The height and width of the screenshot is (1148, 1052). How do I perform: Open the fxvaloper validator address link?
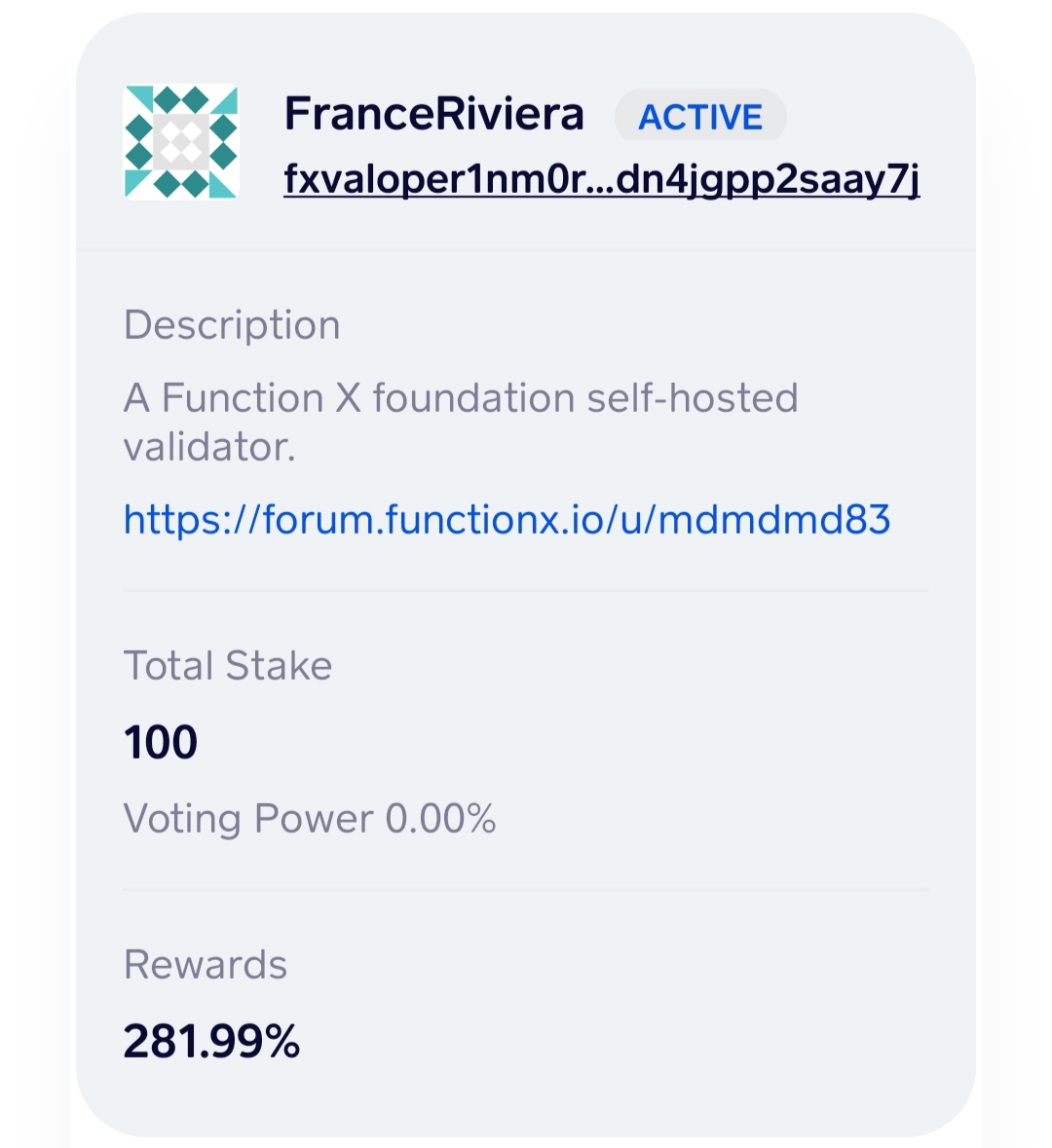(x=601, y=179)
